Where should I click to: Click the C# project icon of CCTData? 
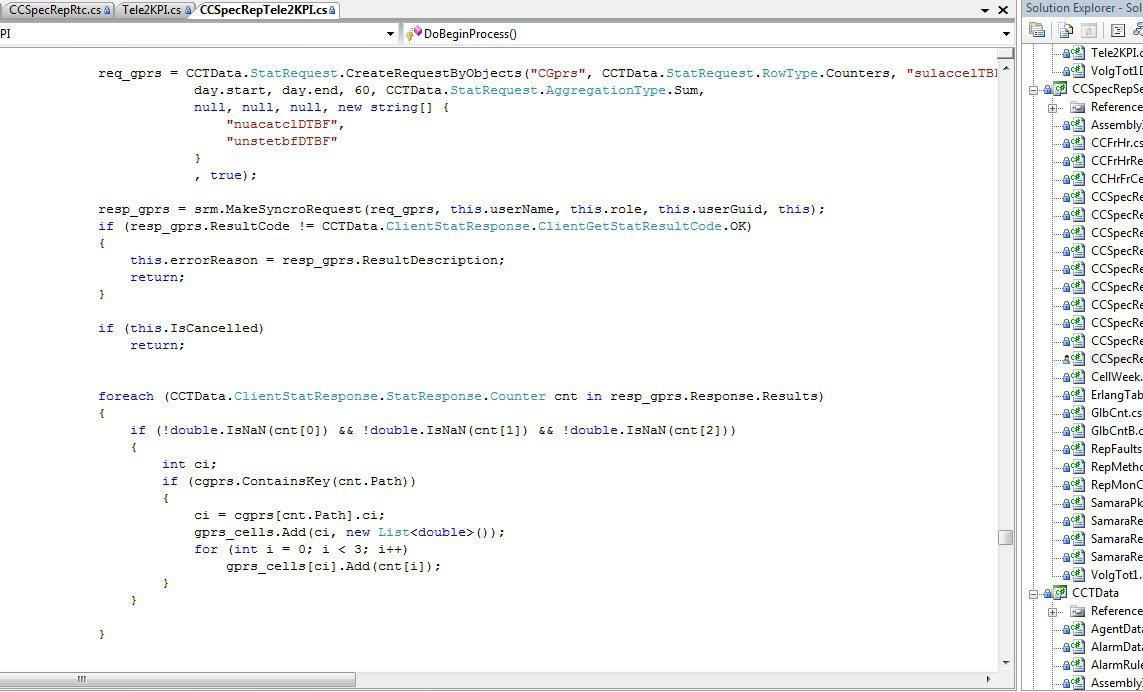1061,593
